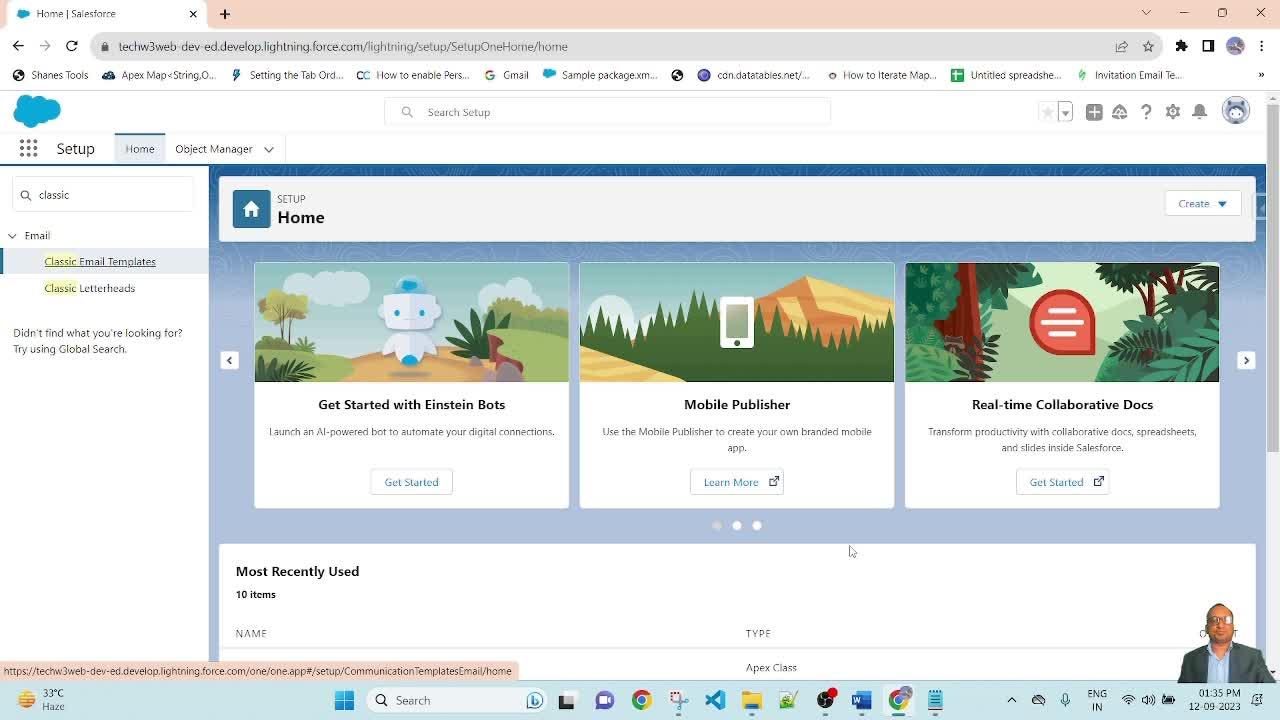The height and width of the screenshot is (720, 1280).
Task: Open the user profile avatar
Action: [1236, 111]
